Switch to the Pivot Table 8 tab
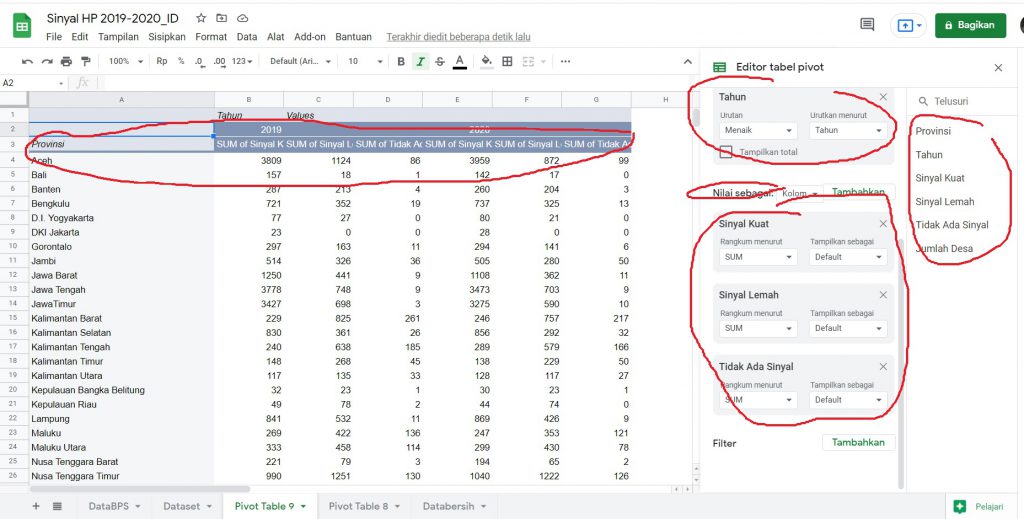The image size is (1024, 519). [364, 506]
